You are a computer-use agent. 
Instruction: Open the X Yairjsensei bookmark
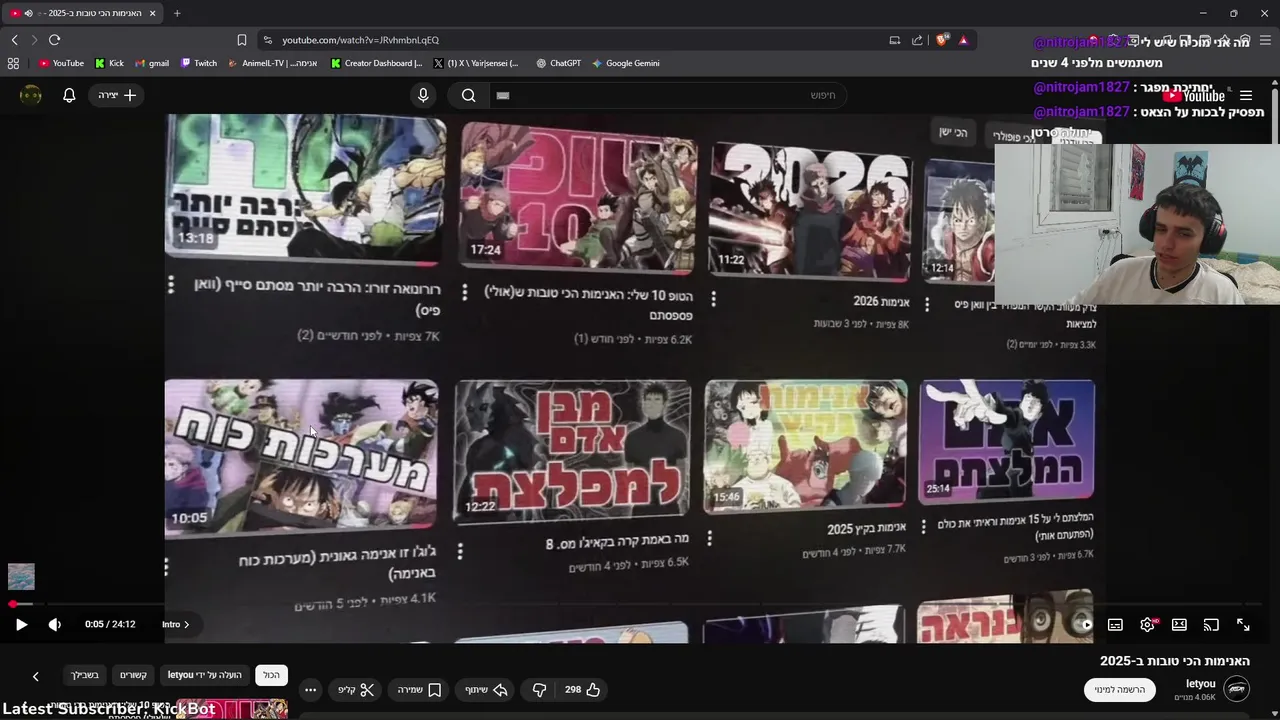point(476,63)
